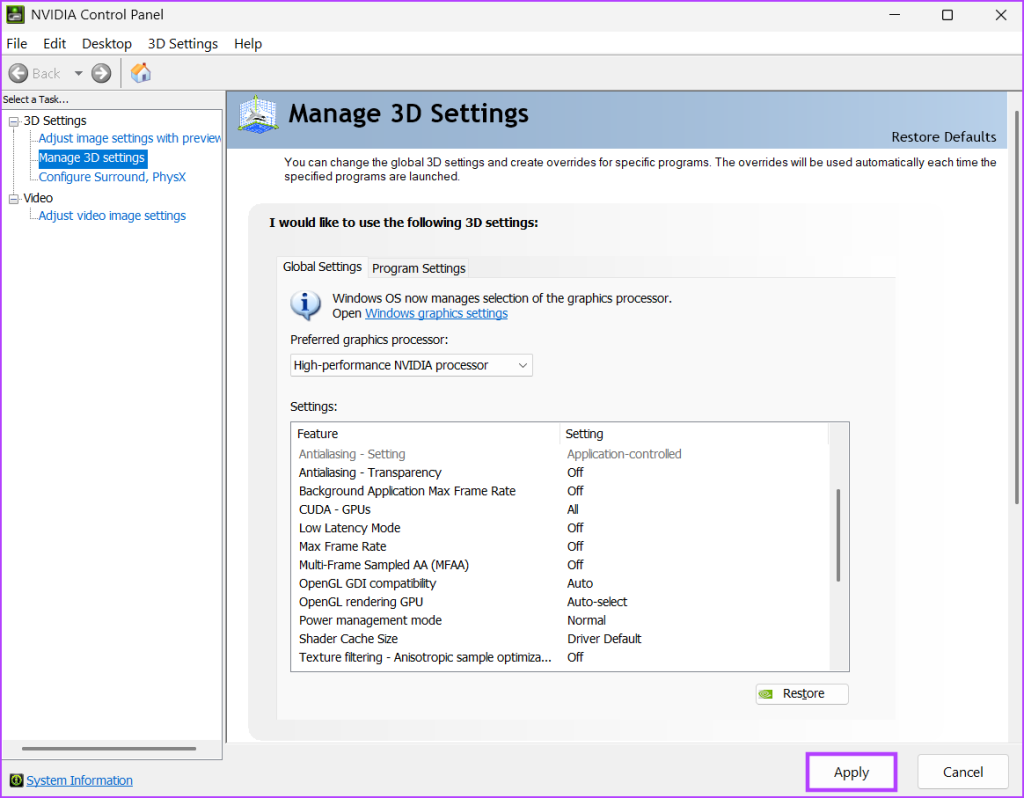Open the Back history dropdown arrow
The height and width of the screenshot is (798, 1024).
click(x=78, y=73)
